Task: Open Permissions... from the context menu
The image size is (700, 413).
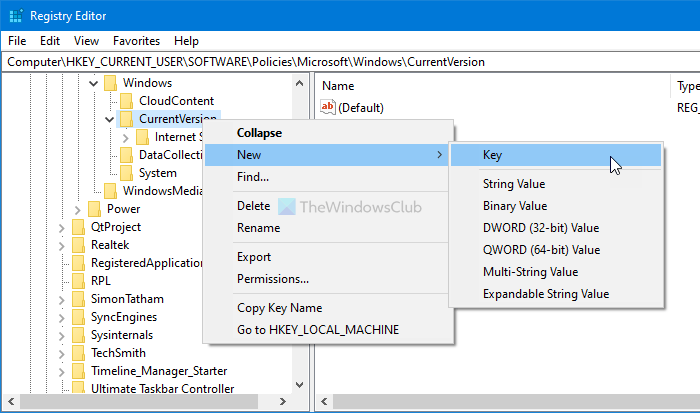Action: coord(327,279)
